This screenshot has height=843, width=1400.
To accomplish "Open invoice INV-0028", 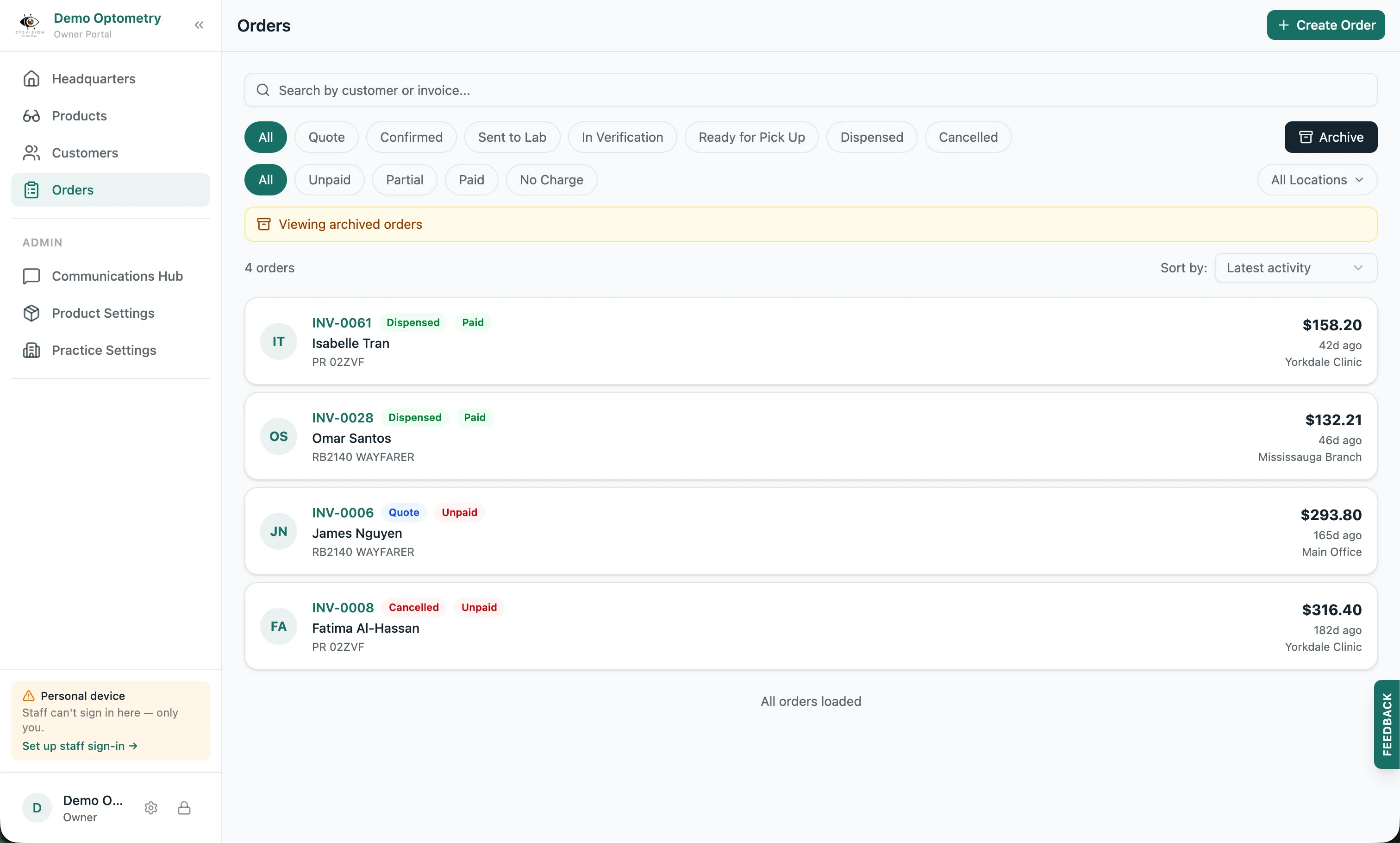I will click(x=342, y=417).
